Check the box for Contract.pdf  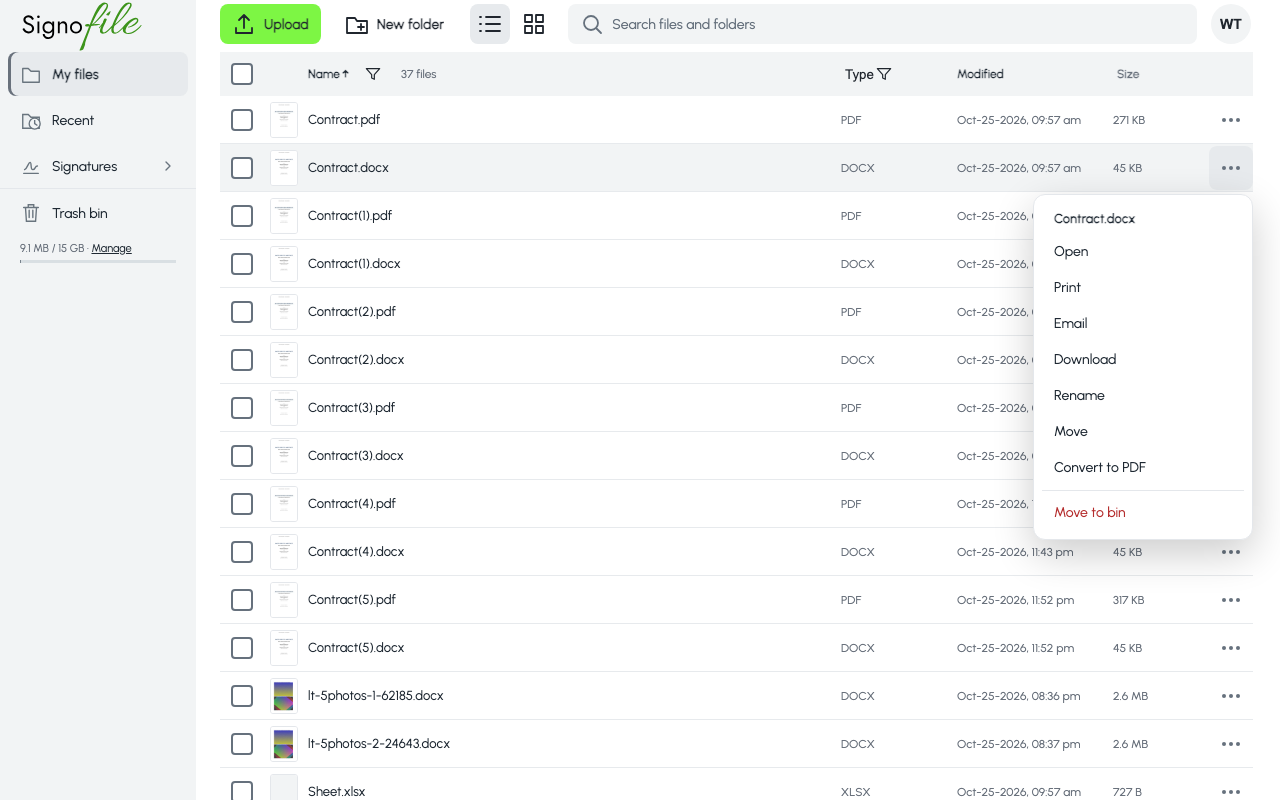click(x=242, y=120)
